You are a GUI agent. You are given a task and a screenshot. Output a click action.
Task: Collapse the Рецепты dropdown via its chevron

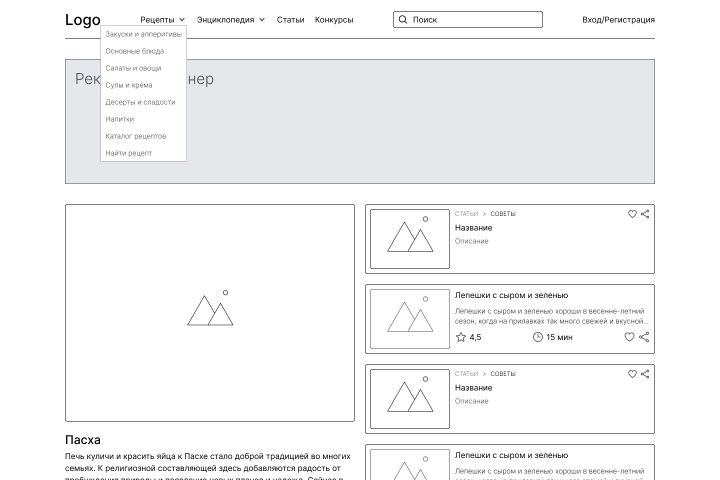point(182,20)
